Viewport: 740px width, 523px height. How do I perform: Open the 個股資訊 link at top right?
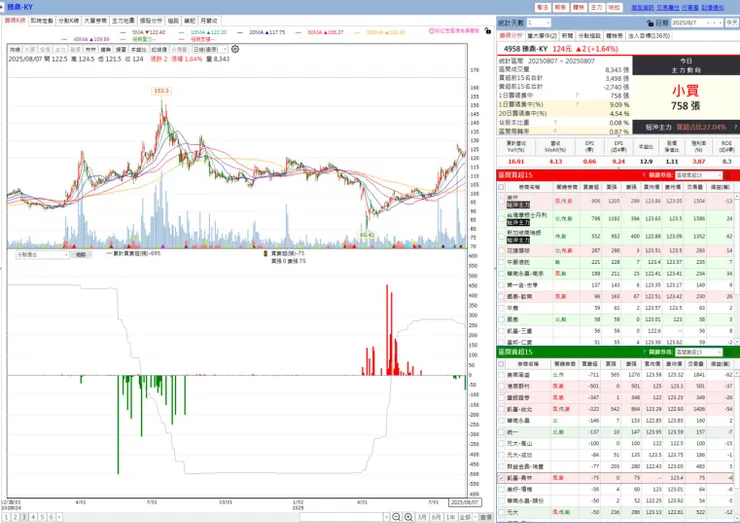click(643, 8)
